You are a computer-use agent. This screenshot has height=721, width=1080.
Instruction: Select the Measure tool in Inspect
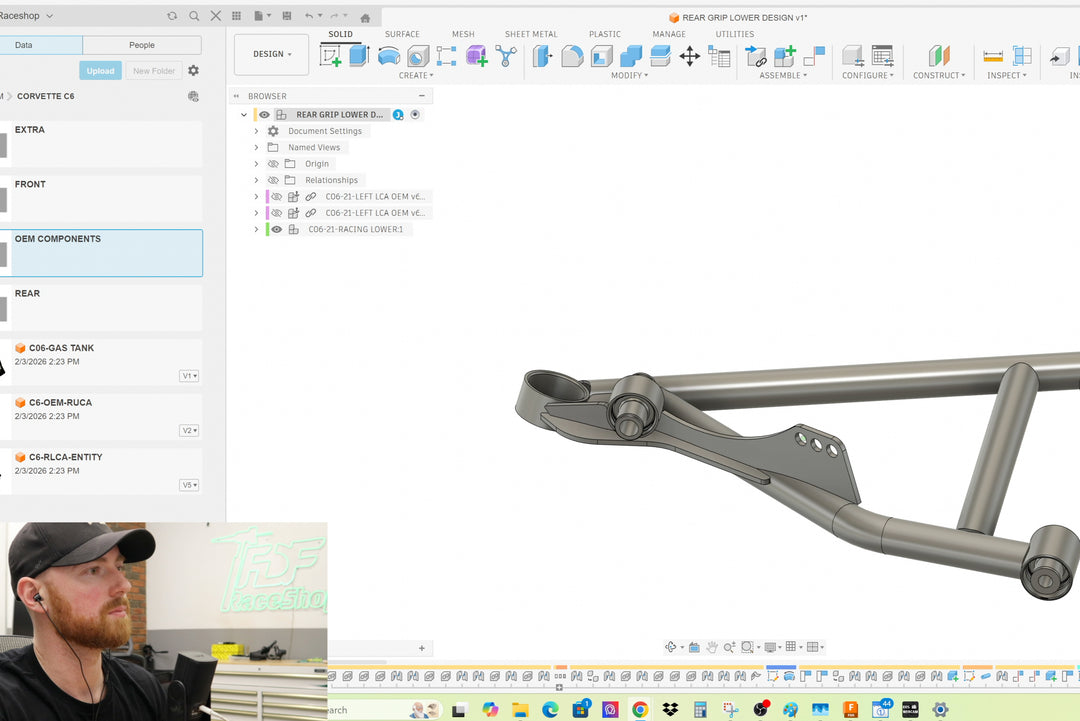click(993, 56)
